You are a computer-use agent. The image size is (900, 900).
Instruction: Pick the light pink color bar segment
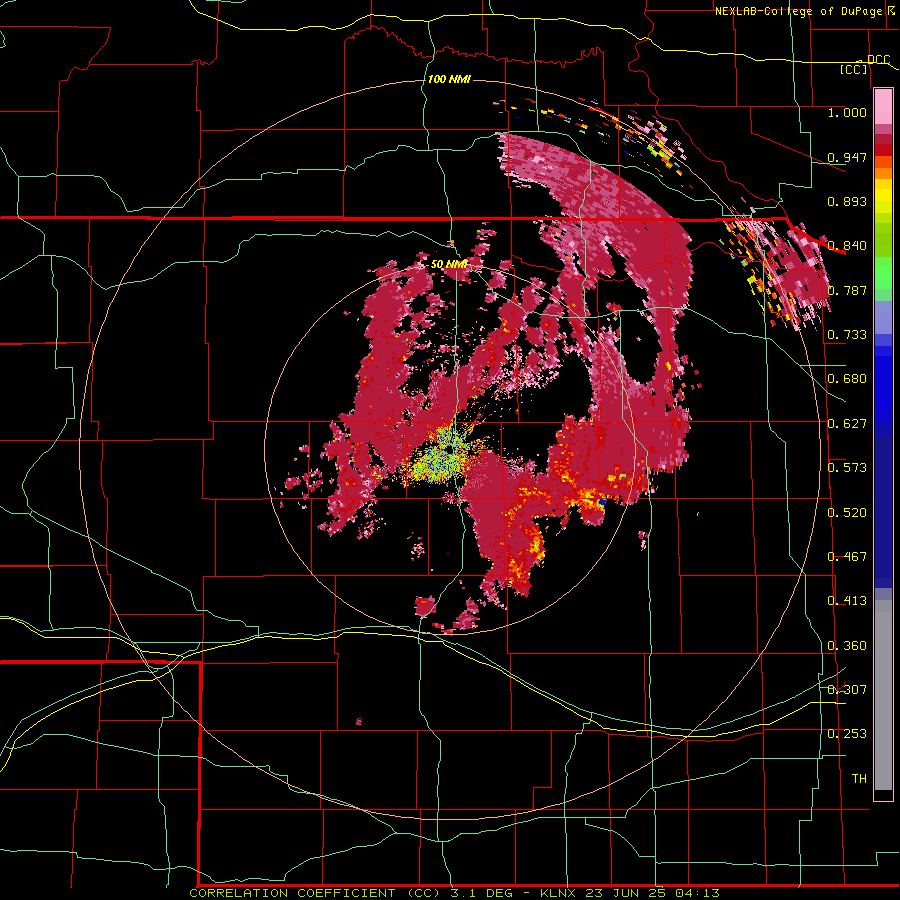coord(883,107)
